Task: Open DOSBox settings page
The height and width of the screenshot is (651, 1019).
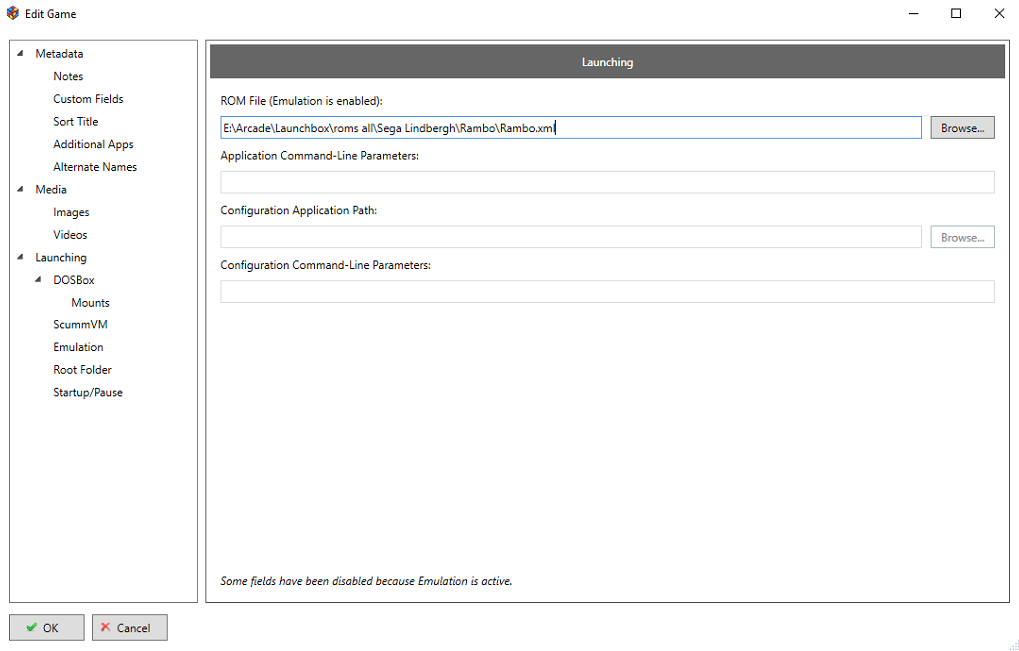Action: tap(74, 280)
